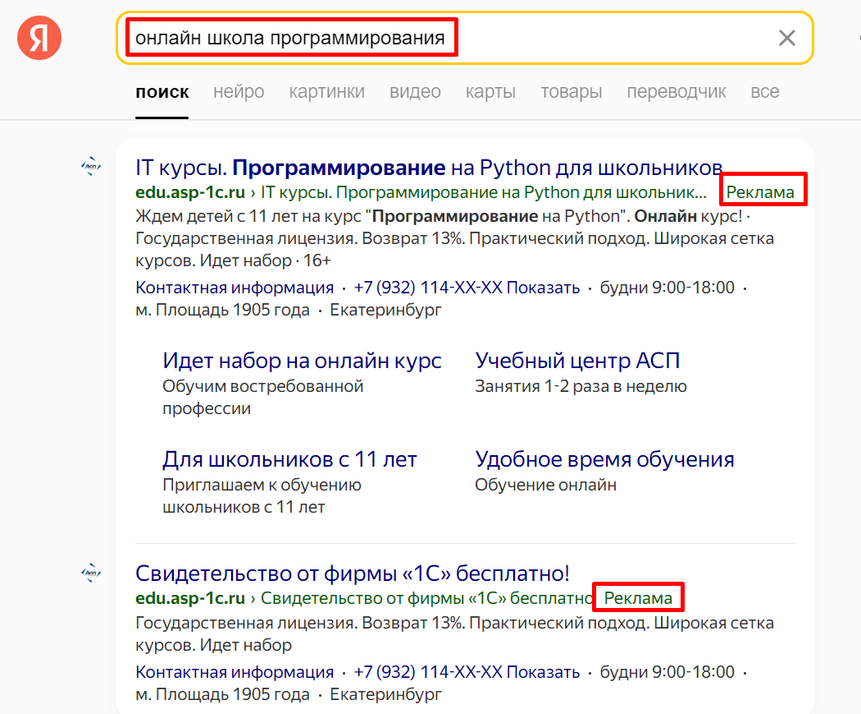The height and width of the screenshot is (714, 861).
Task: Open the 'IT курсы. Программирование на Python для школьников' headline
Action: (x=429, y=168)
